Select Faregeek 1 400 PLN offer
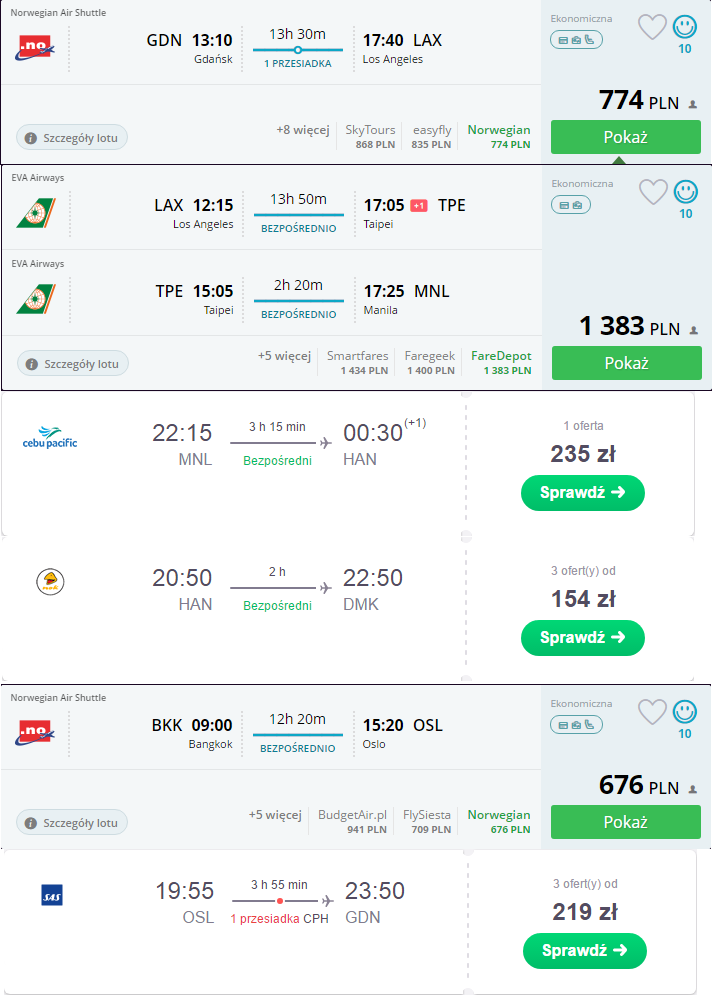Screen dimensions: 712x995 [x=430, y=362]
